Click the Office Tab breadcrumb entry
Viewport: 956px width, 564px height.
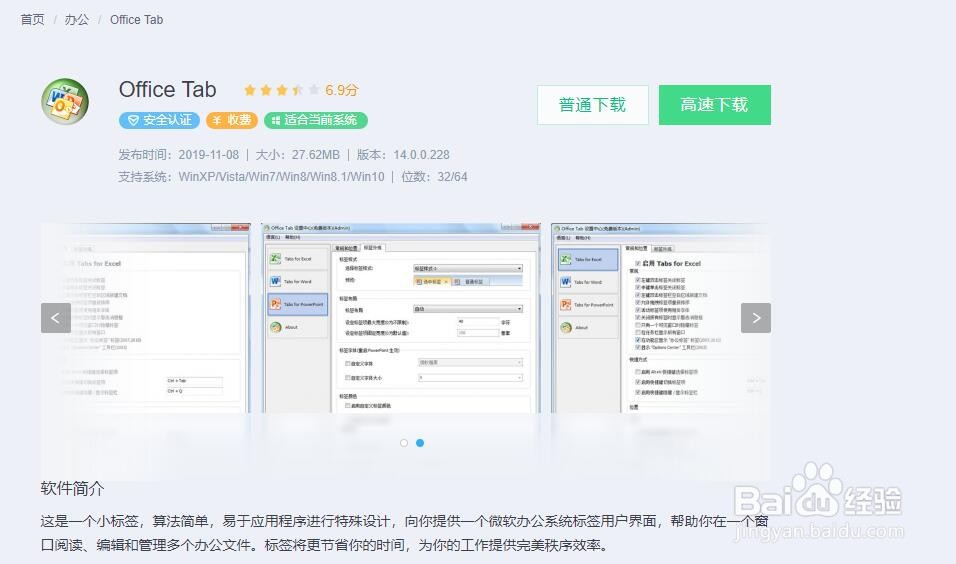click(137, 20)
